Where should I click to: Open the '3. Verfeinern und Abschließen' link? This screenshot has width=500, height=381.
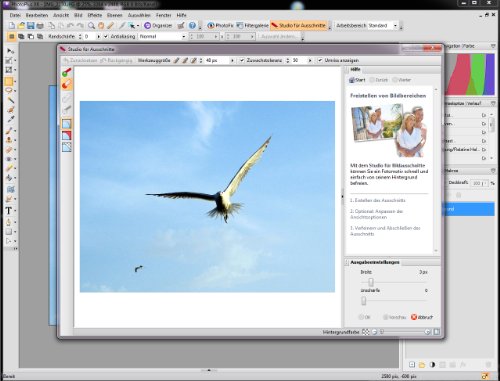[x=385, y=231]
